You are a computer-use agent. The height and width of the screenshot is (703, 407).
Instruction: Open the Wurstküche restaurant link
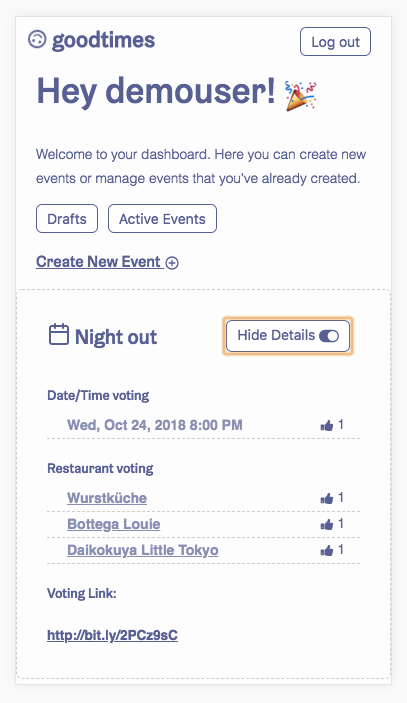click(107, 498)
